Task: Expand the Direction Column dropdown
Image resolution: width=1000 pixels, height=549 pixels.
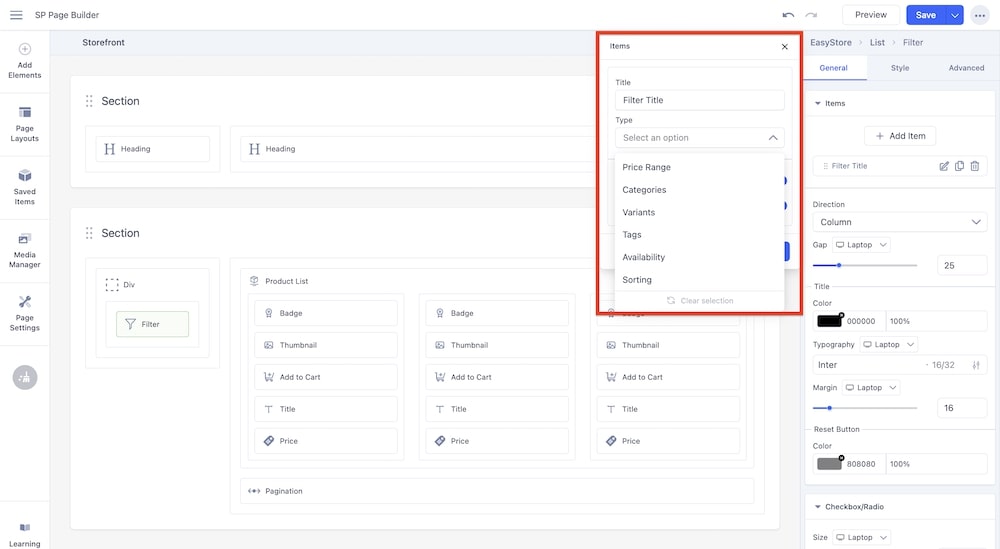Action: 899,222
